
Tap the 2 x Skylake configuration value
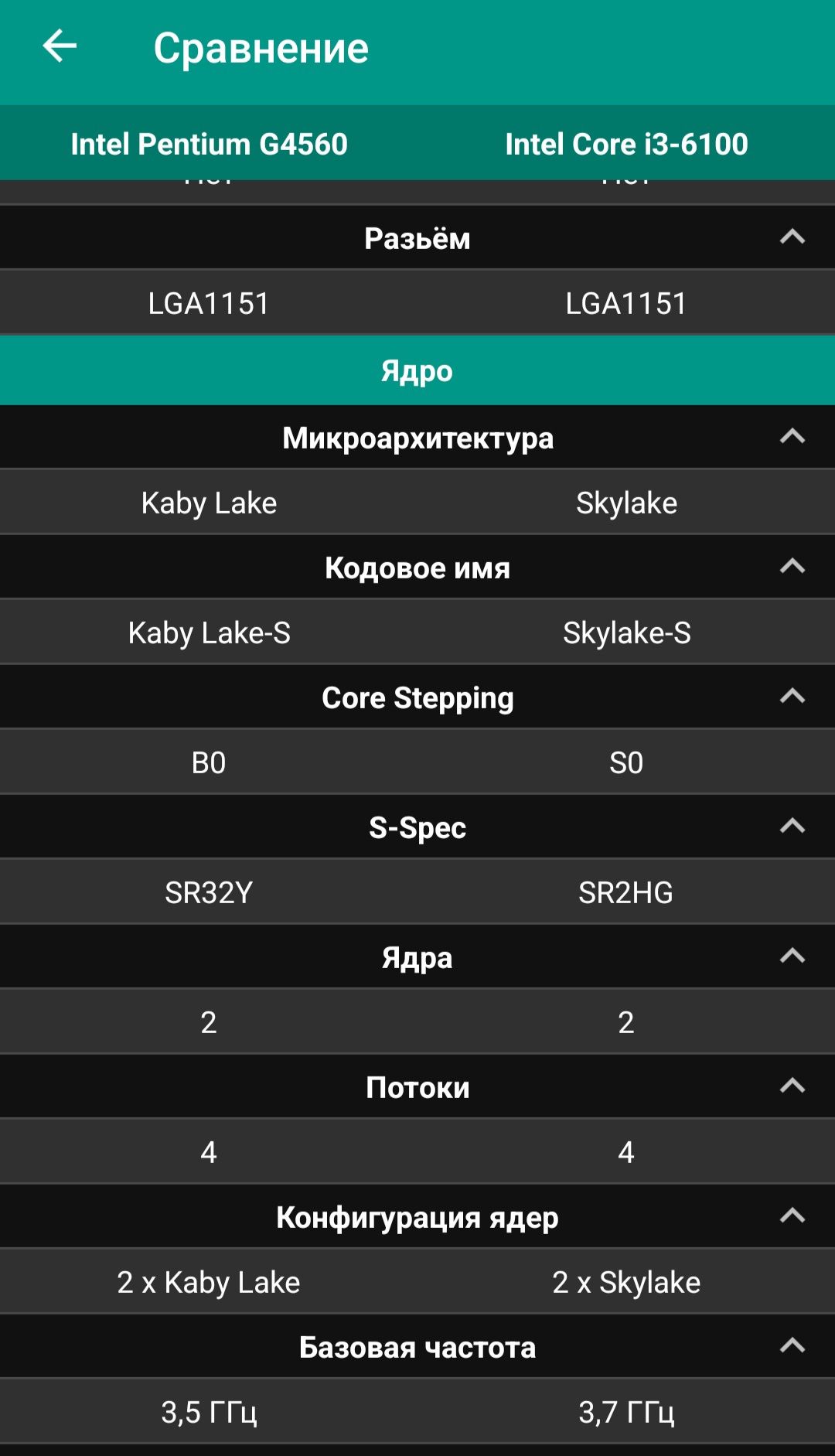click(626, 1282)
